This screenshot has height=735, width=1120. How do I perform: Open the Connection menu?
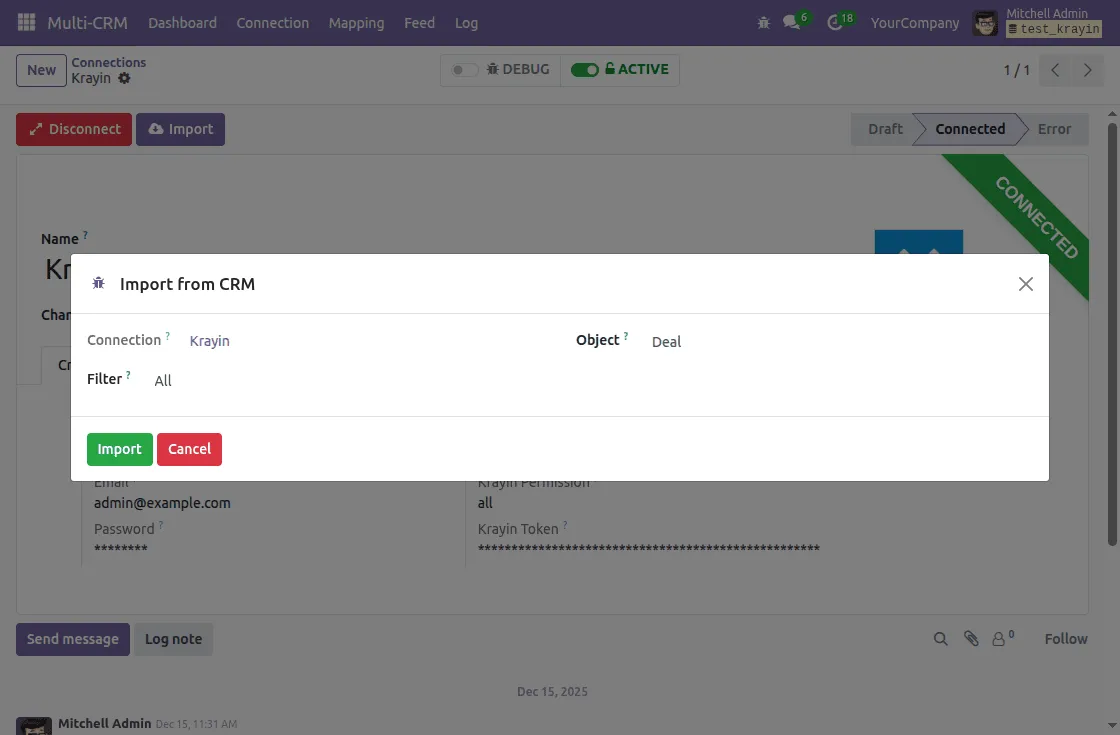[272, 23]
